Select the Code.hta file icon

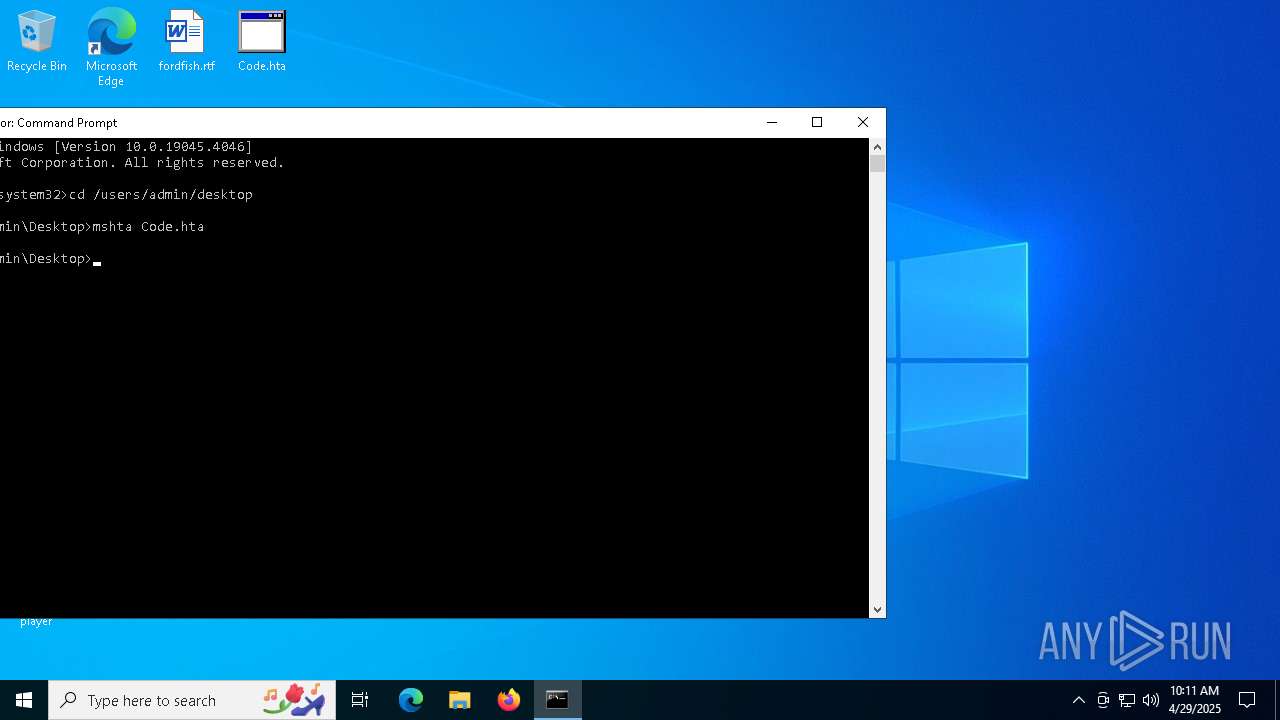262,41
